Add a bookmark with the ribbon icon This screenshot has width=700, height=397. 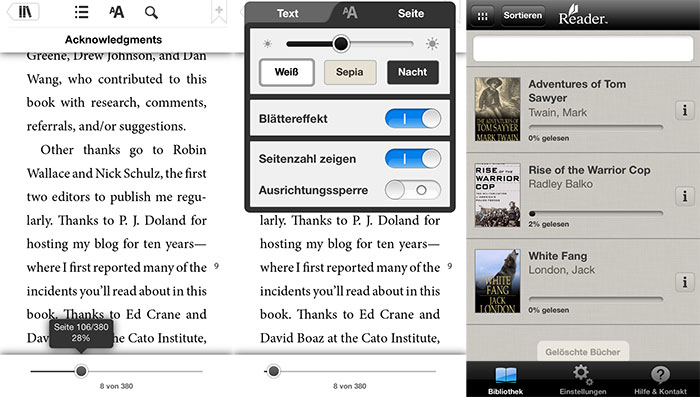pyautogui.click(x=219, y=12)
